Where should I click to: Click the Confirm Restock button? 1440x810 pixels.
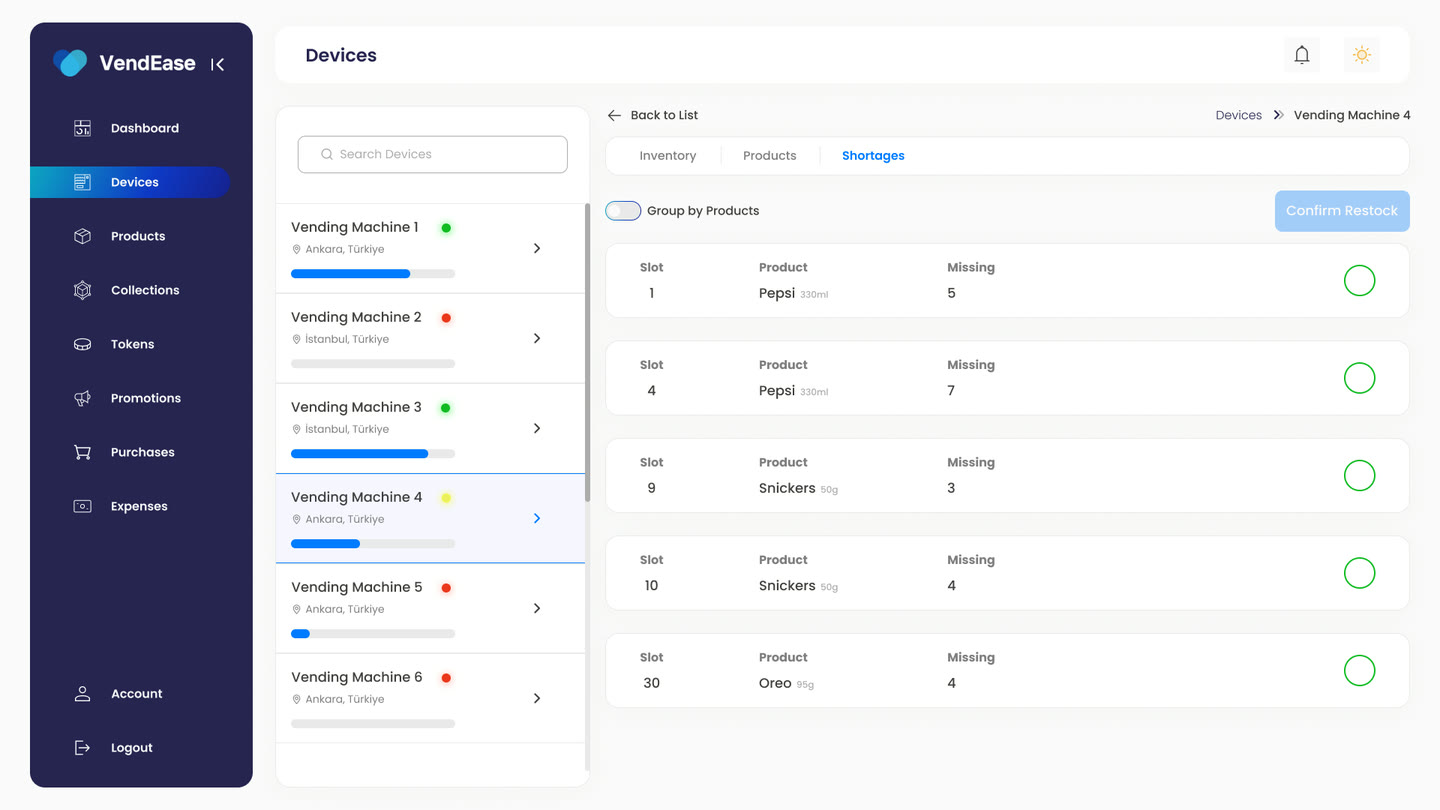coord(1342,211)
